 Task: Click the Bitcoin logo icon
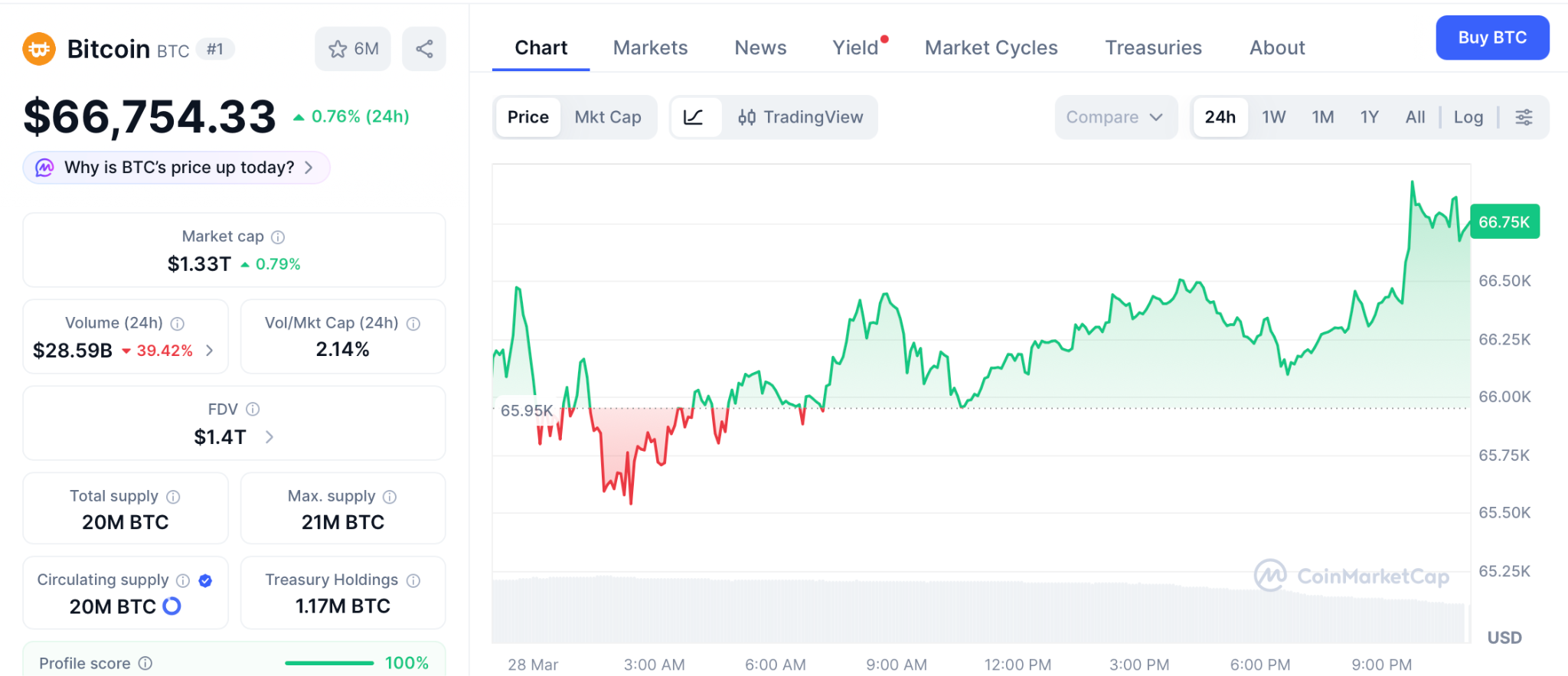[39, 49]
